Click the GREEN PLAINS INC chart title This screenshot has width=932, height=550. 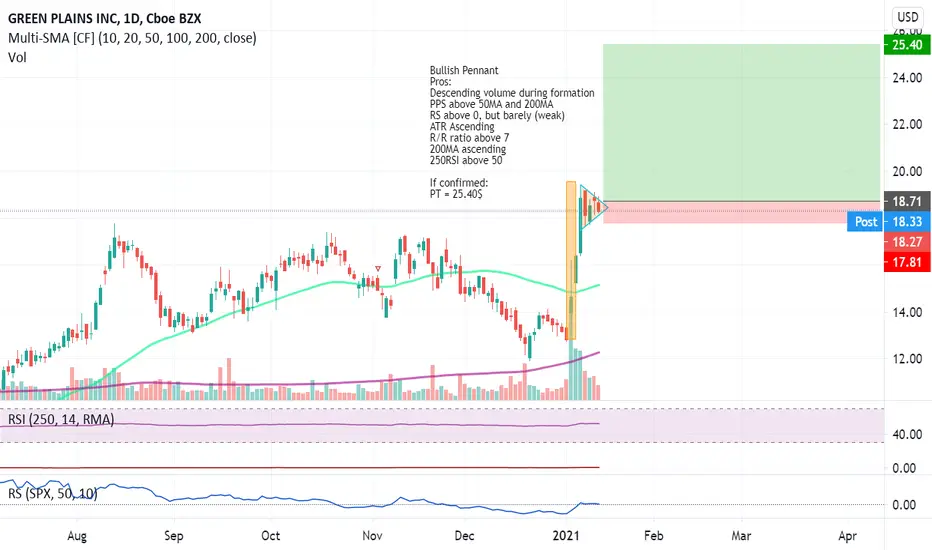(105, 18)
